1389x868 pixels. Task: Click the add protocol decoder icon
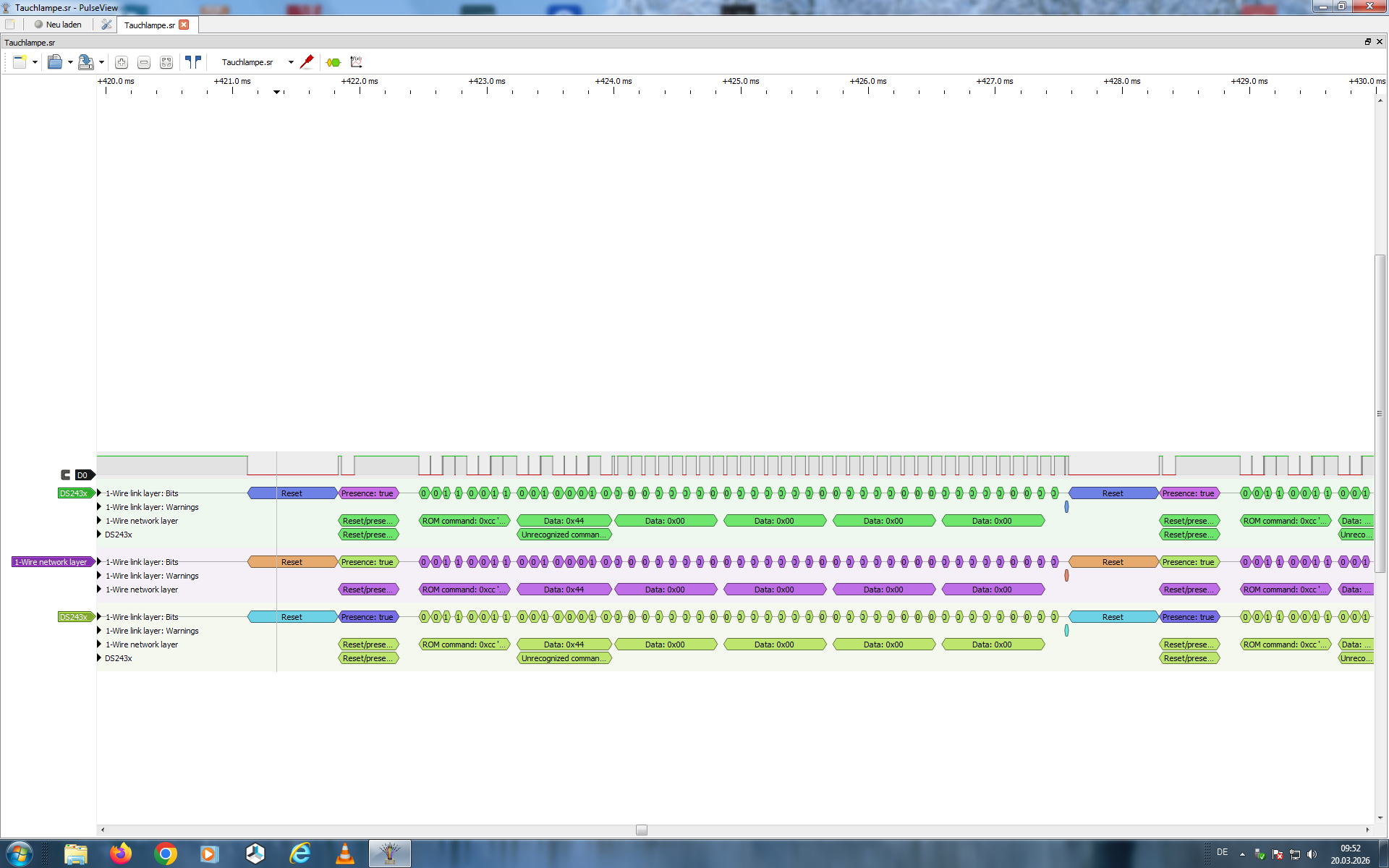[334, 62]
